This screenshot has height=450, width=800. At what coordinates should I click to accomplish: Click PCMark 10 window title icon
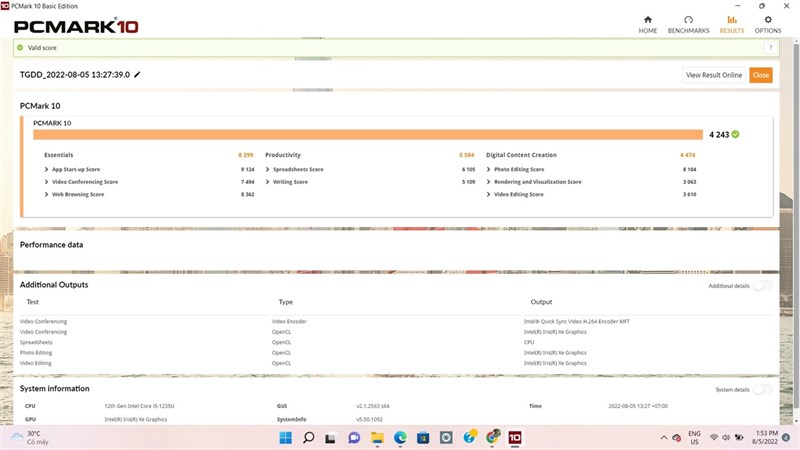click(5, 6)
